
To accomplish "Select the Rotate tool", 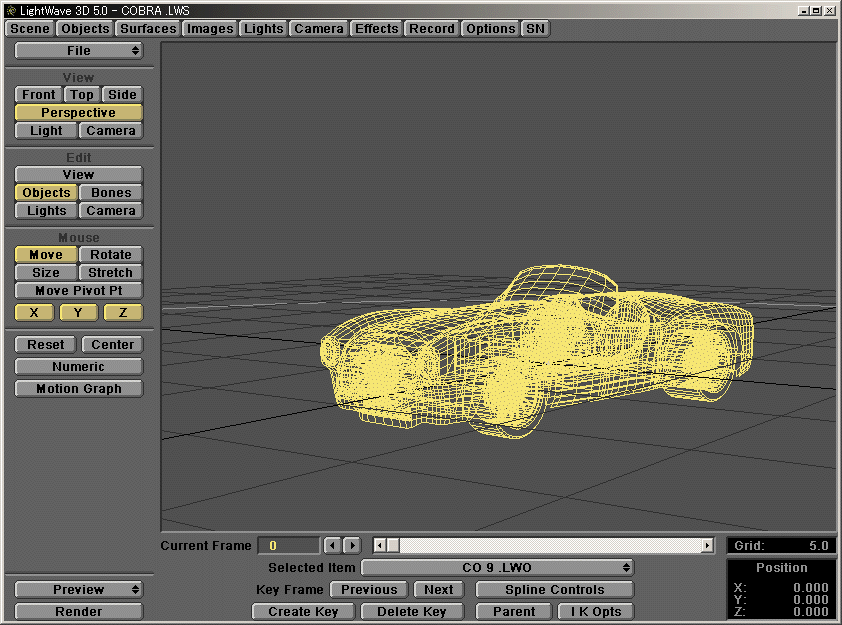I will click(110, 254).
